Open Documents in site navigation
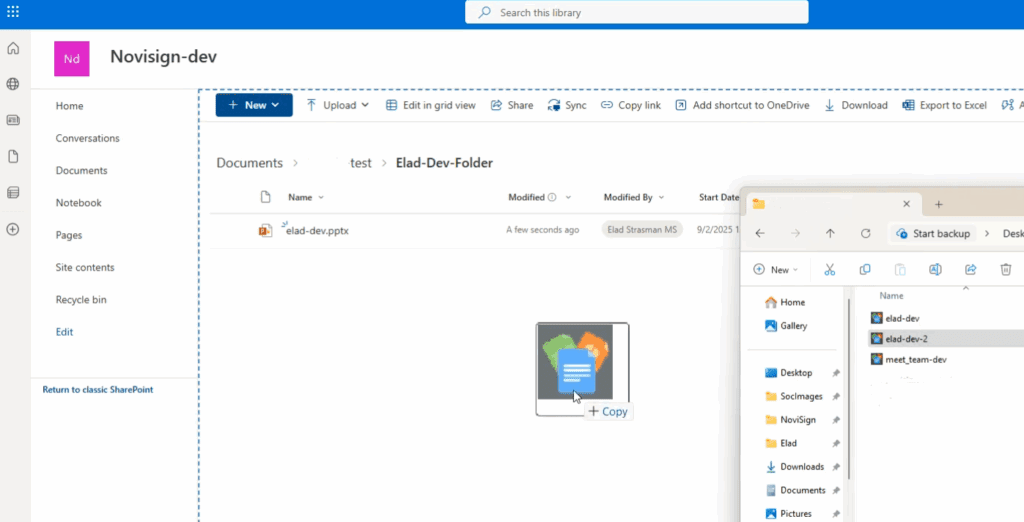 82,171
